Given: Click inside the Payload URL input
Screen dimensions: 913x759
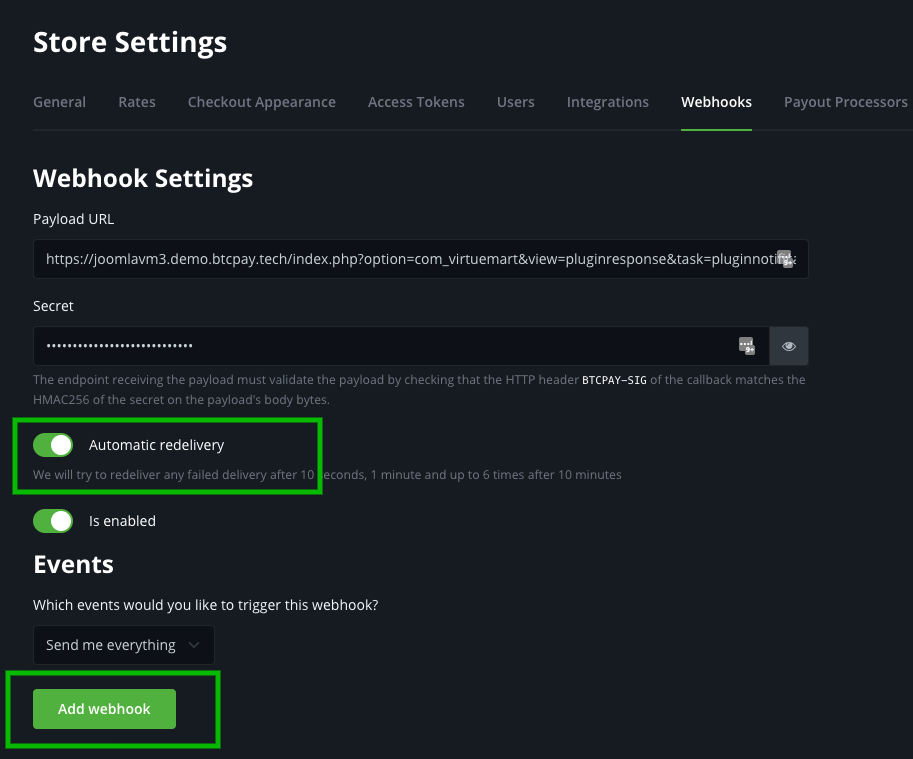Looking at the screenshot, I should pyautogui.click(x=400, y=258).
